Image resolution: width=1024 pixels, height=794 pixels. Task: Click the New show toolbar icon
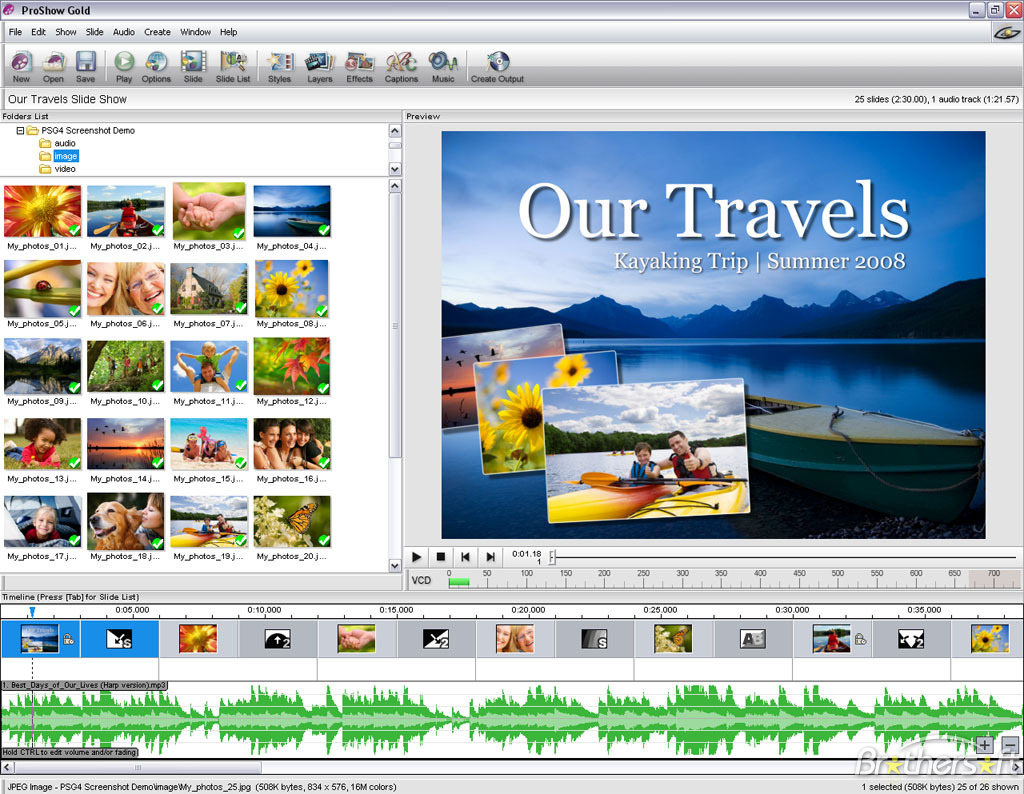point(21,62)
